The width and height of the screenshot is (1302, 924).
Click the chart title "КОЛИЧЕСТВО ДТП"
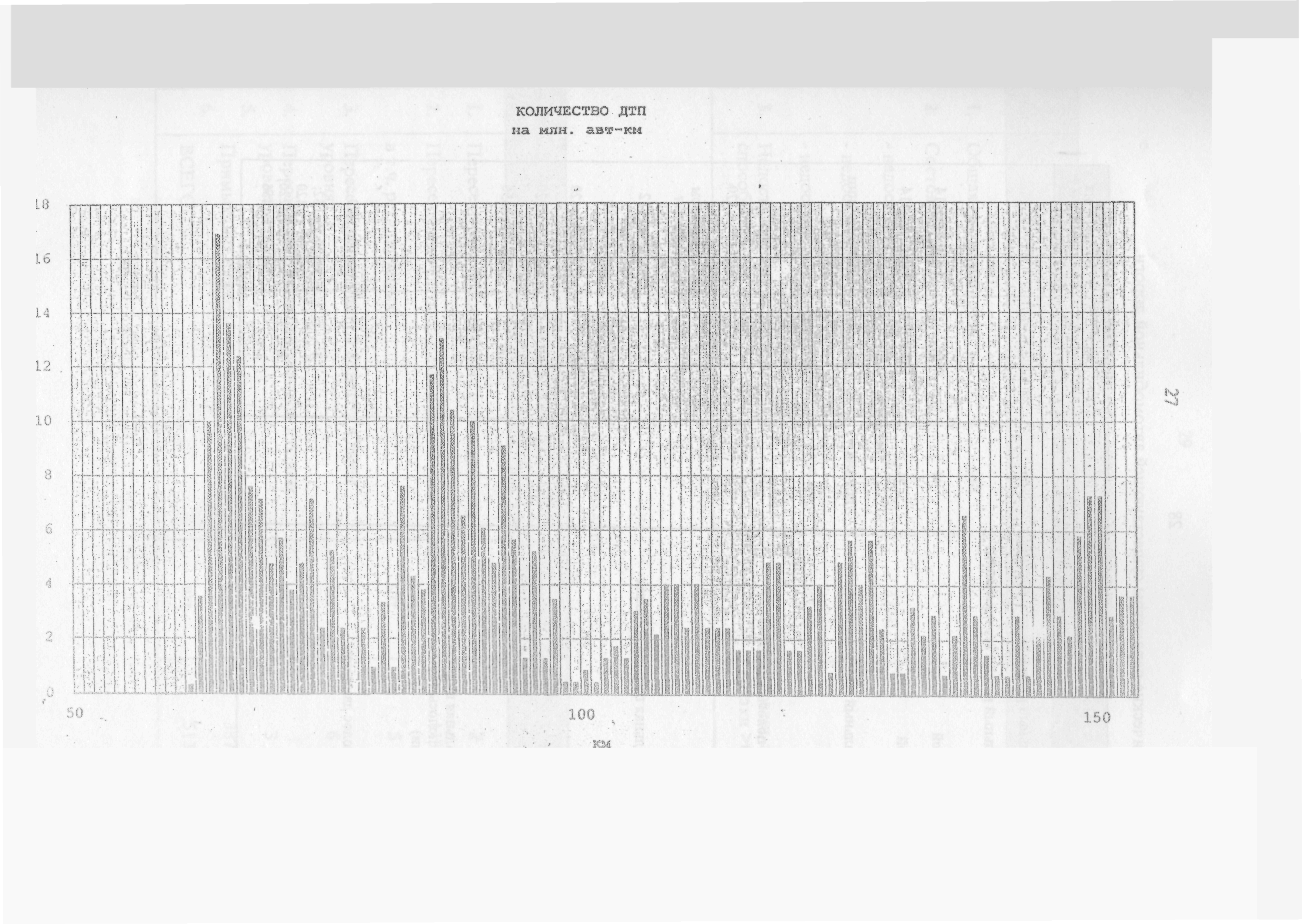pyautogui.click(x=581, y=112)
